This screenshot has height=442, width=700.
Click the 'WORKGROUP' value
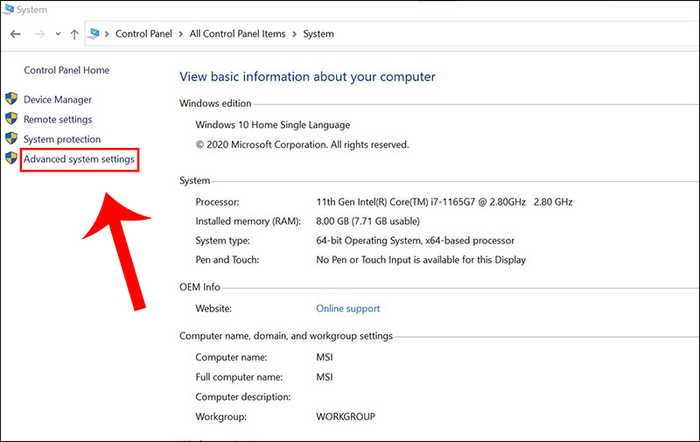click(346, 417)
